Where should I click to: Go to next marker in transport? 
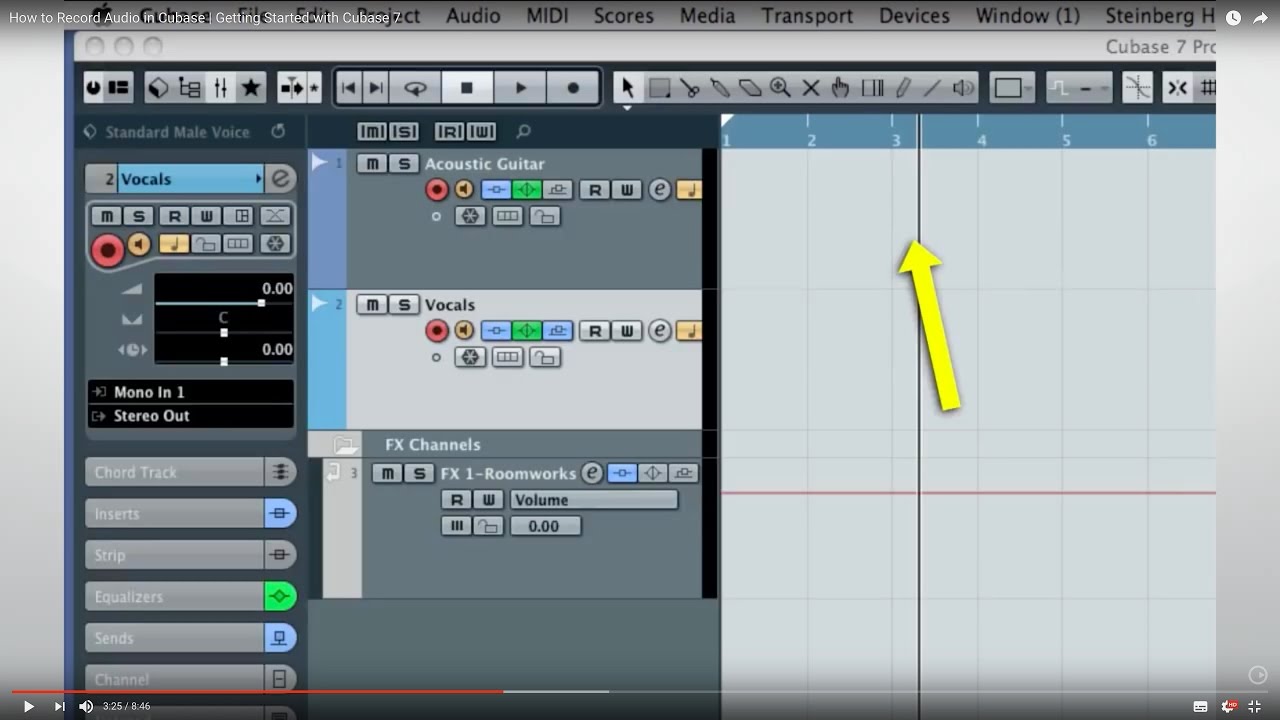tap(376, 88)
